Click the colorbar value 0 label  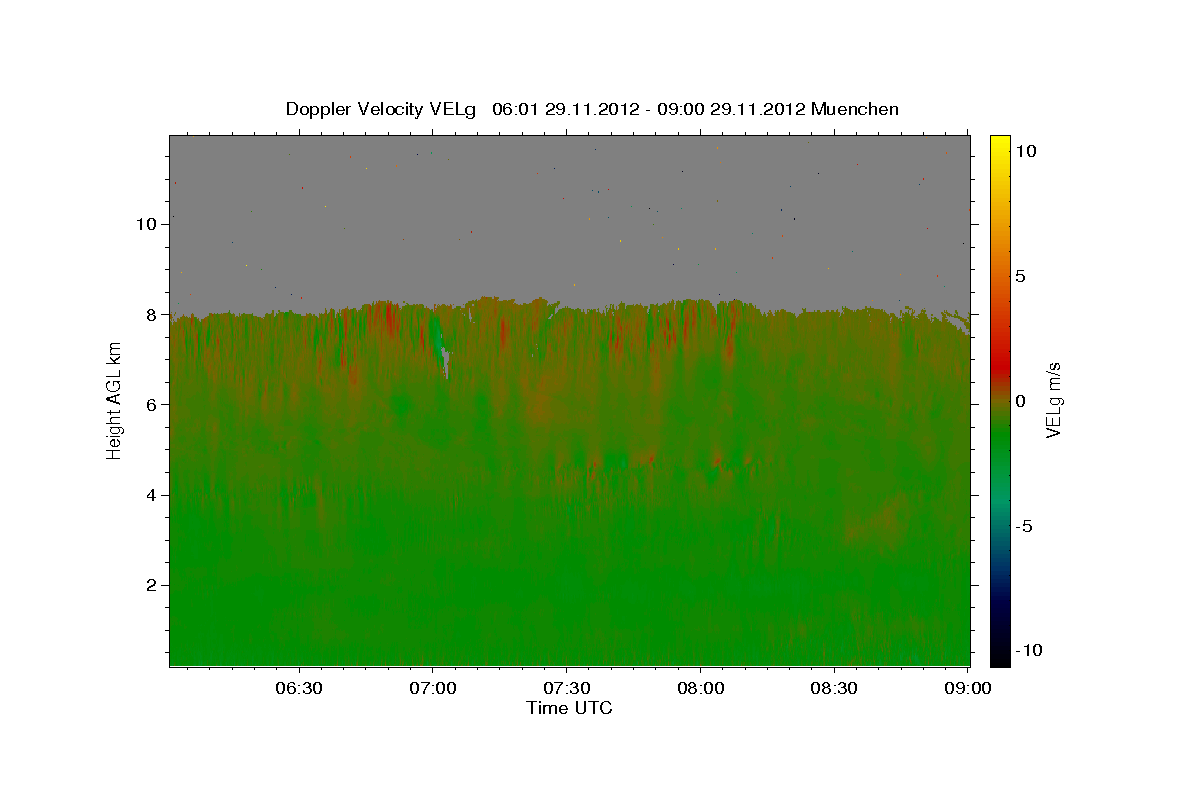(1020, 401)
